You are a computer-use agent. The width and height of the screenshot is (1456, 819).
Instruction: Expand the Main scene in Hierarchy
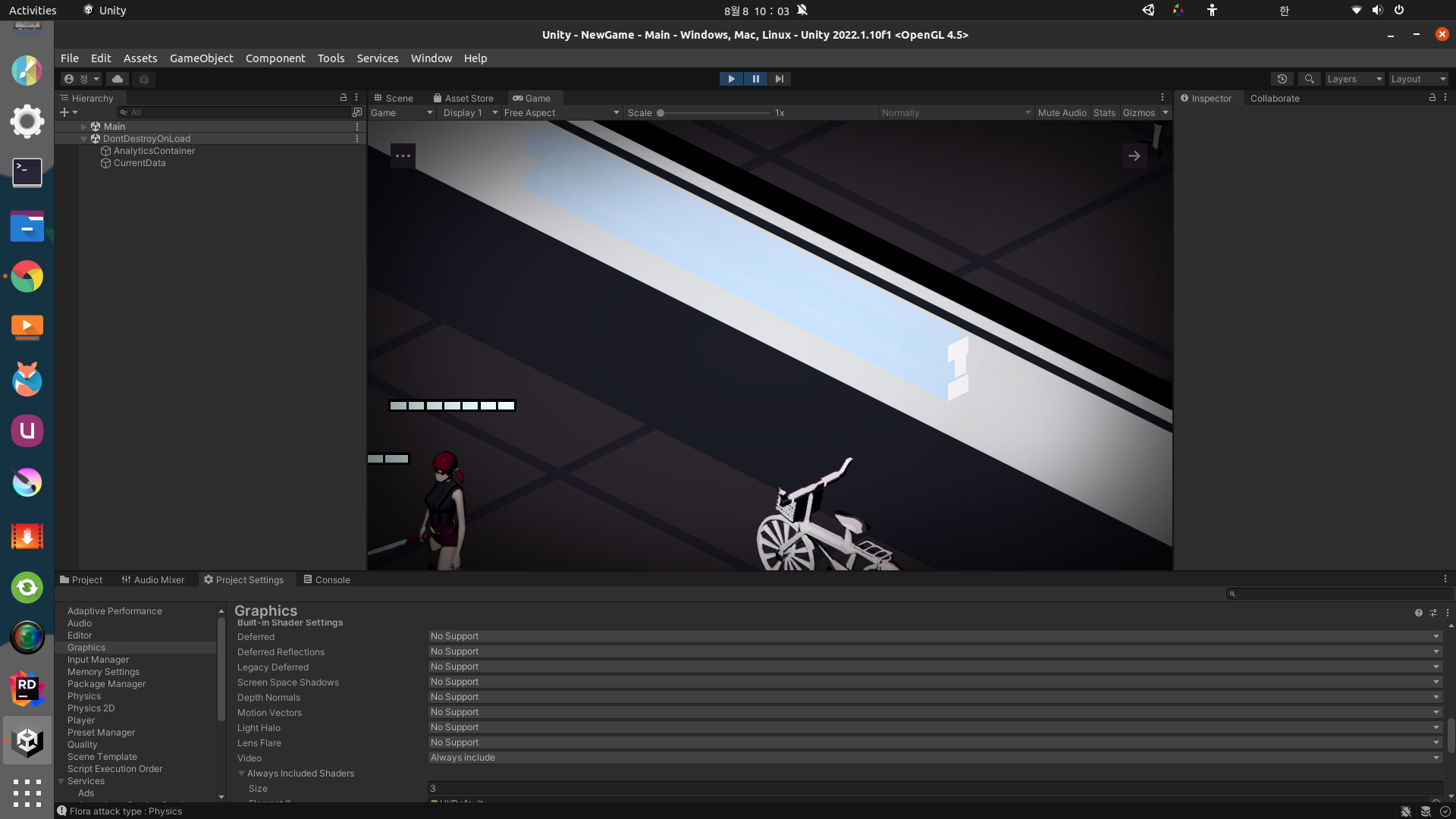83,127
